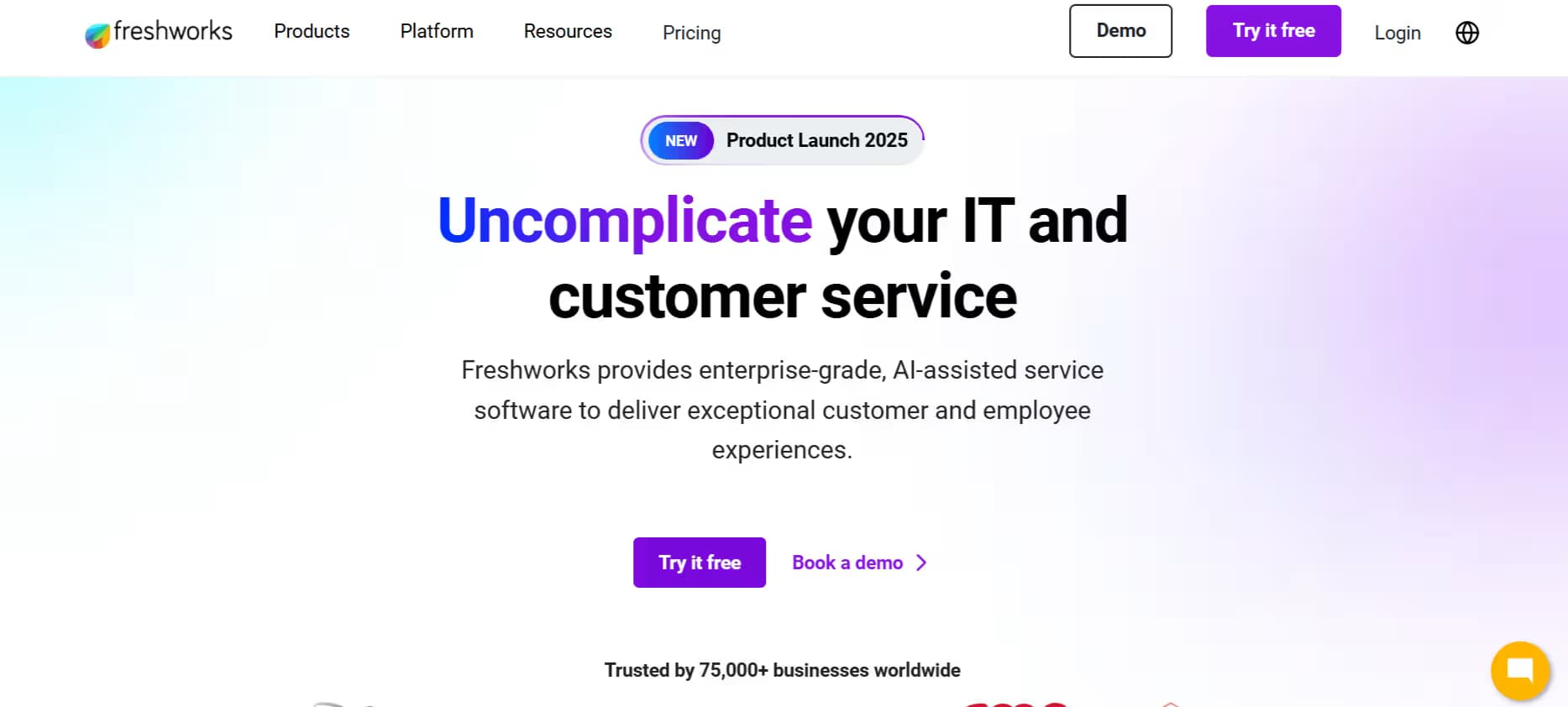Expand the Platform navigation menu
The image size is (1568, 707).
click(x=436, y=31)
